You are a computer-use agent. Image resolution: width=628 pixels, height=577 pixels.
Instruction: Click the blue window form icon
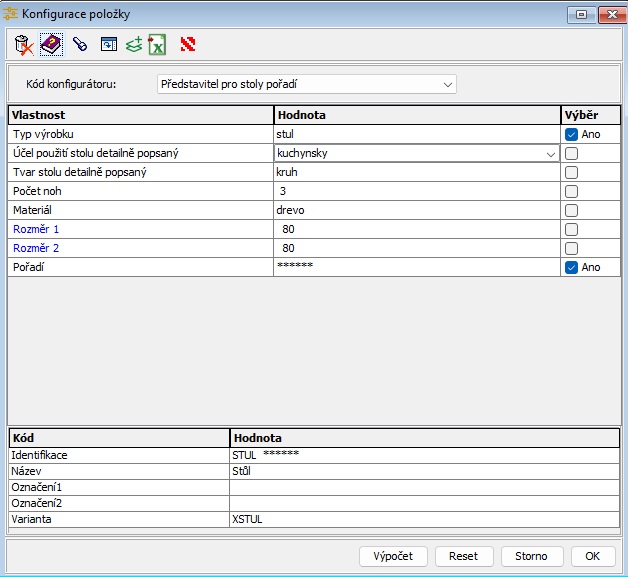[x=108, y=44]
